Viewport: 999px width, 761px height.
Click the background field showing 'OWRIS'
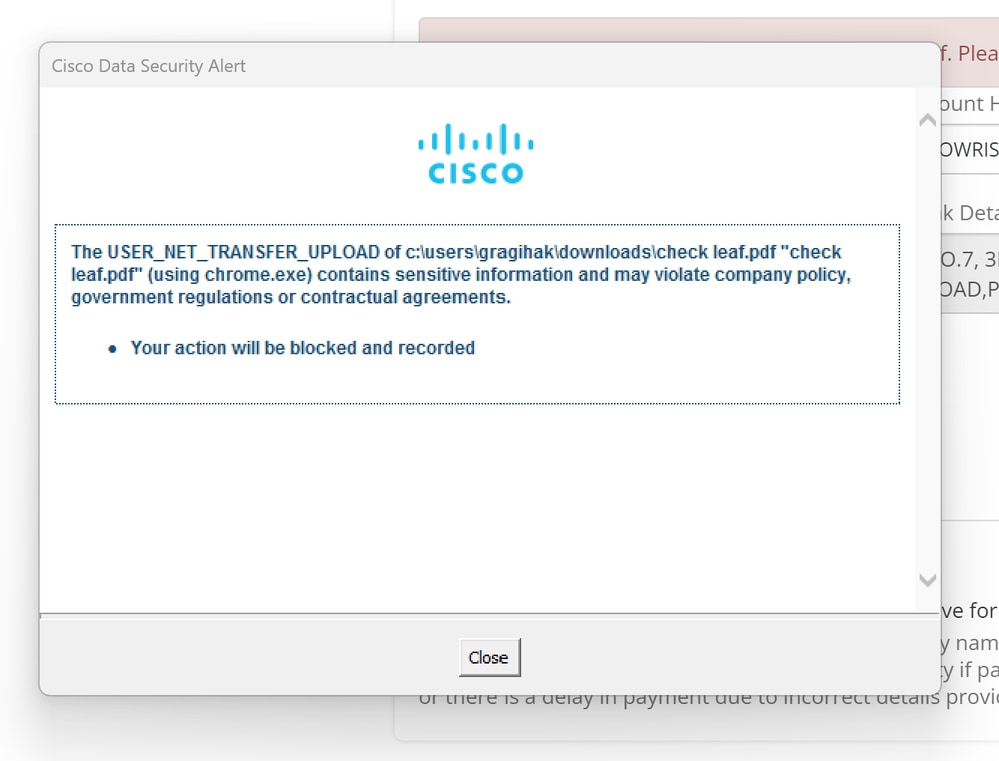(x=969, y=150)
